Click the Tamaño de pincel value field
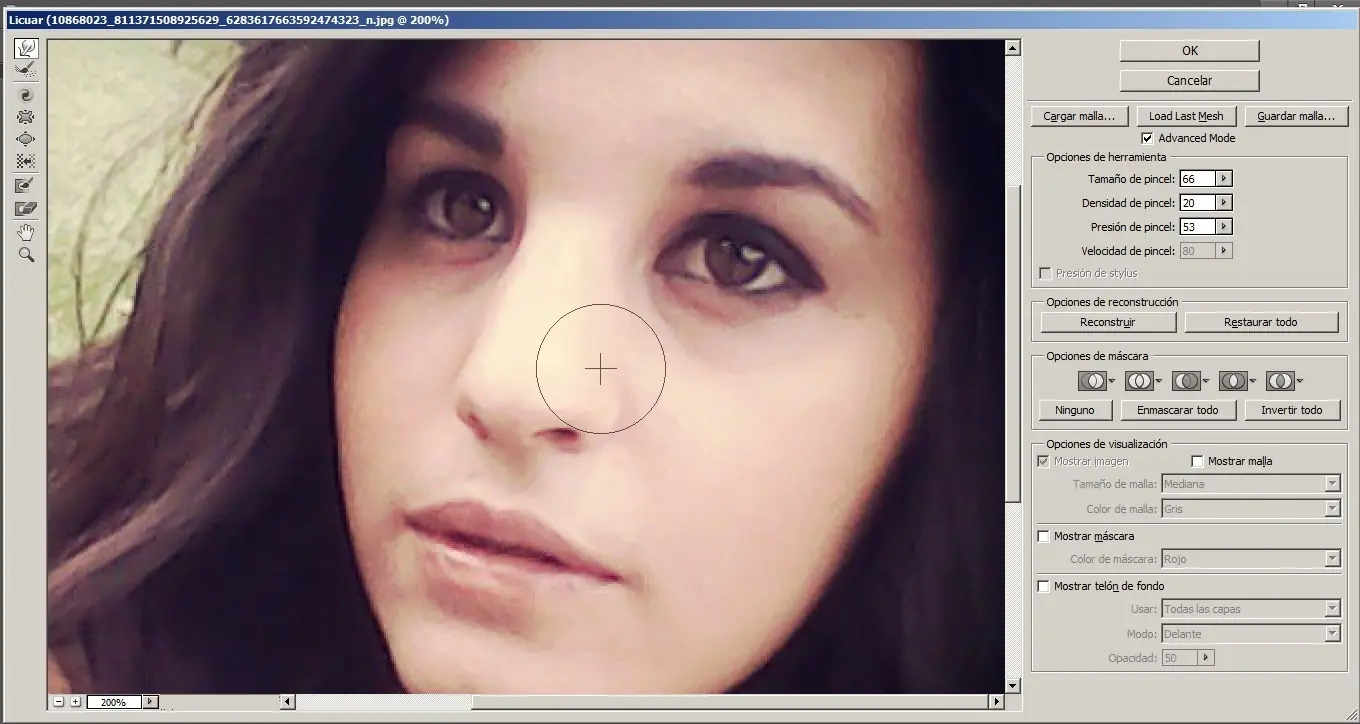1360x724 pixels. pos(1197,179)
